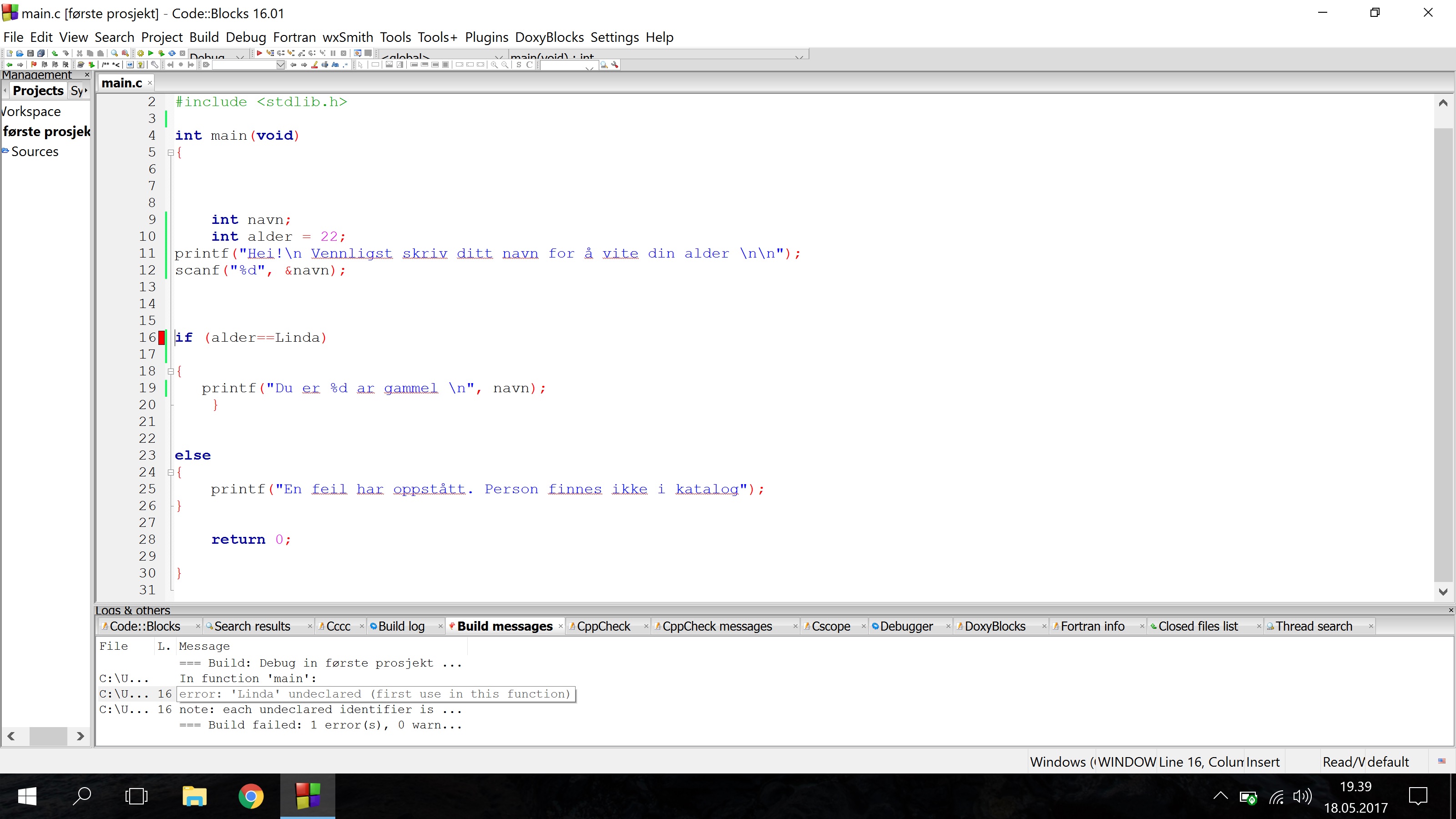Open Task View from the taskbar

tap(136, 796)
